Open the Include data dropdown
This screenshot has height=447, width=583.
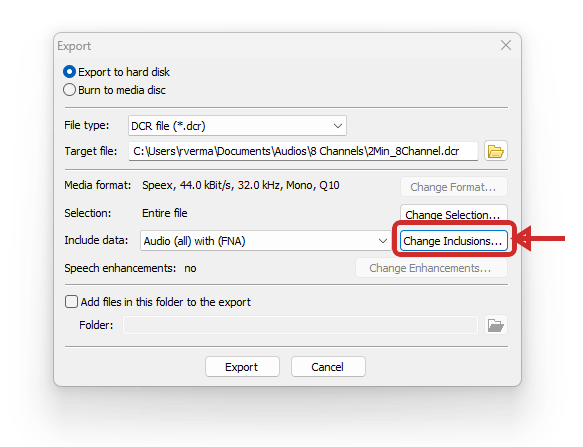click(265, 241)
